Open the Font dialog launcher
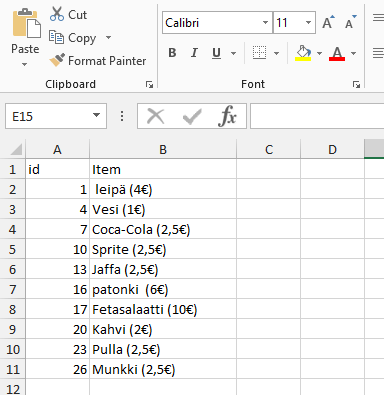 point(356,85)
